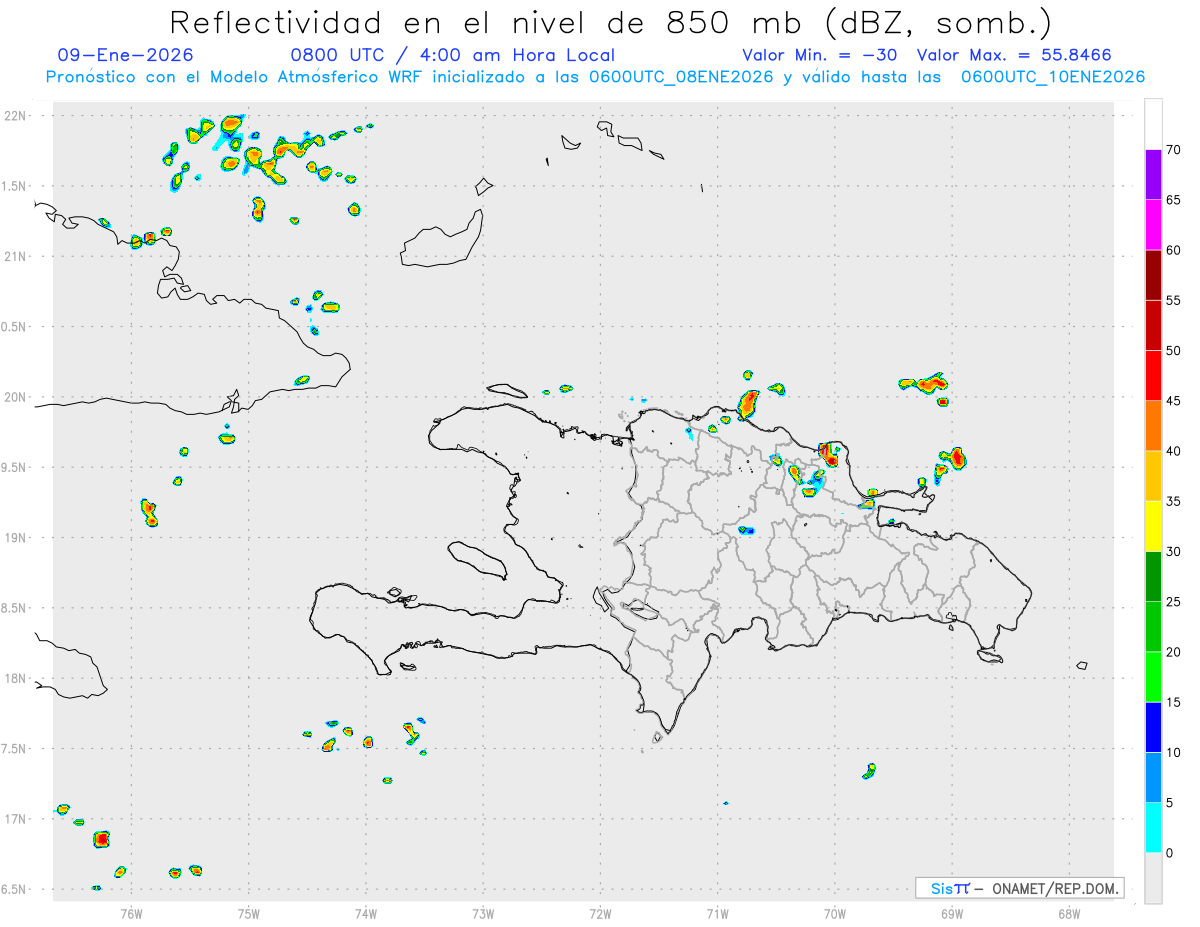1200x927 pixels.
Task: Click the magenta 60–65 dBZ colorbar segment
Action: (1153, 225)
